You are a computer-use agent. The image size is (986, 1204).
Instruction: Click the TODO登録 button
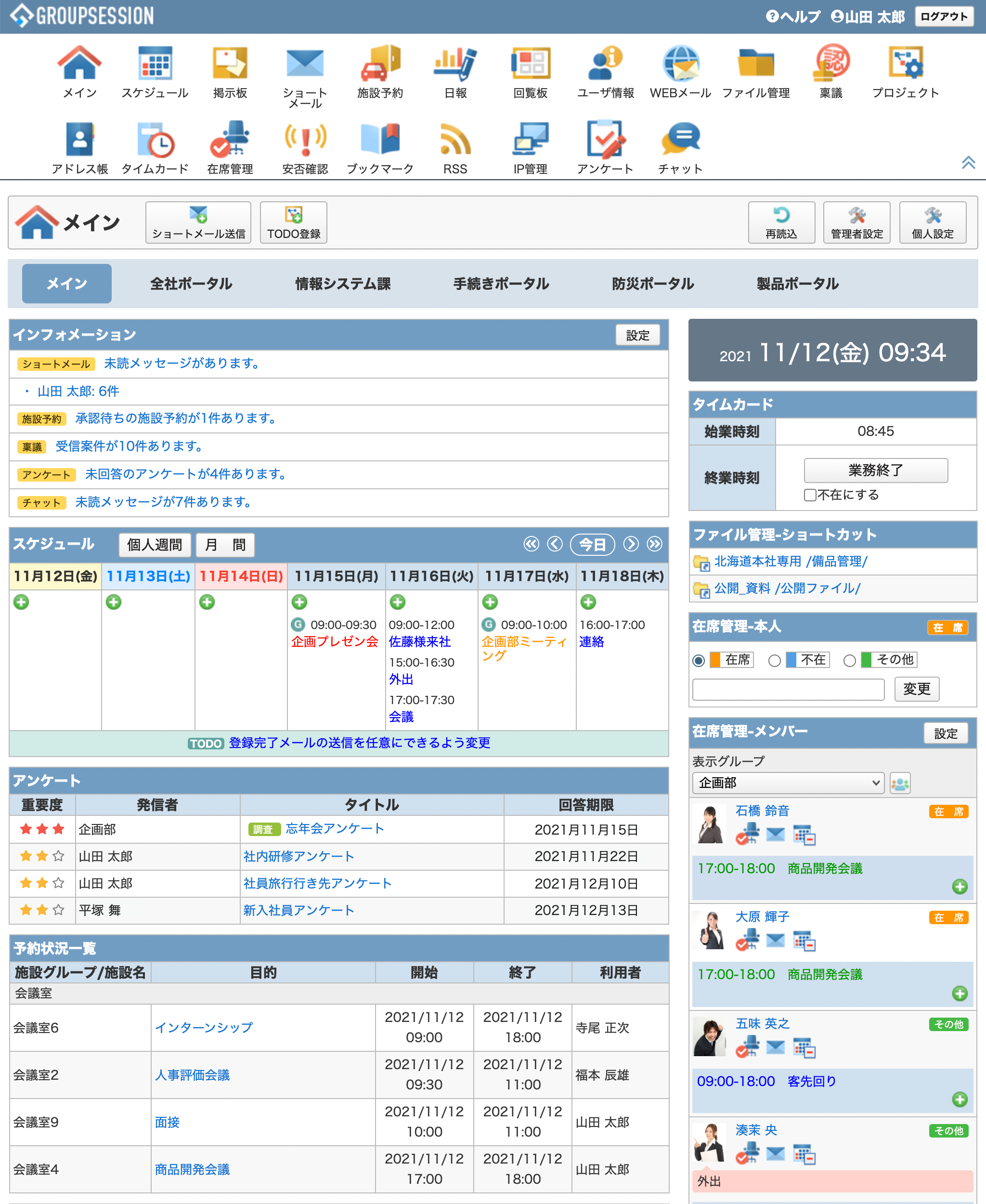click(294, 222)
